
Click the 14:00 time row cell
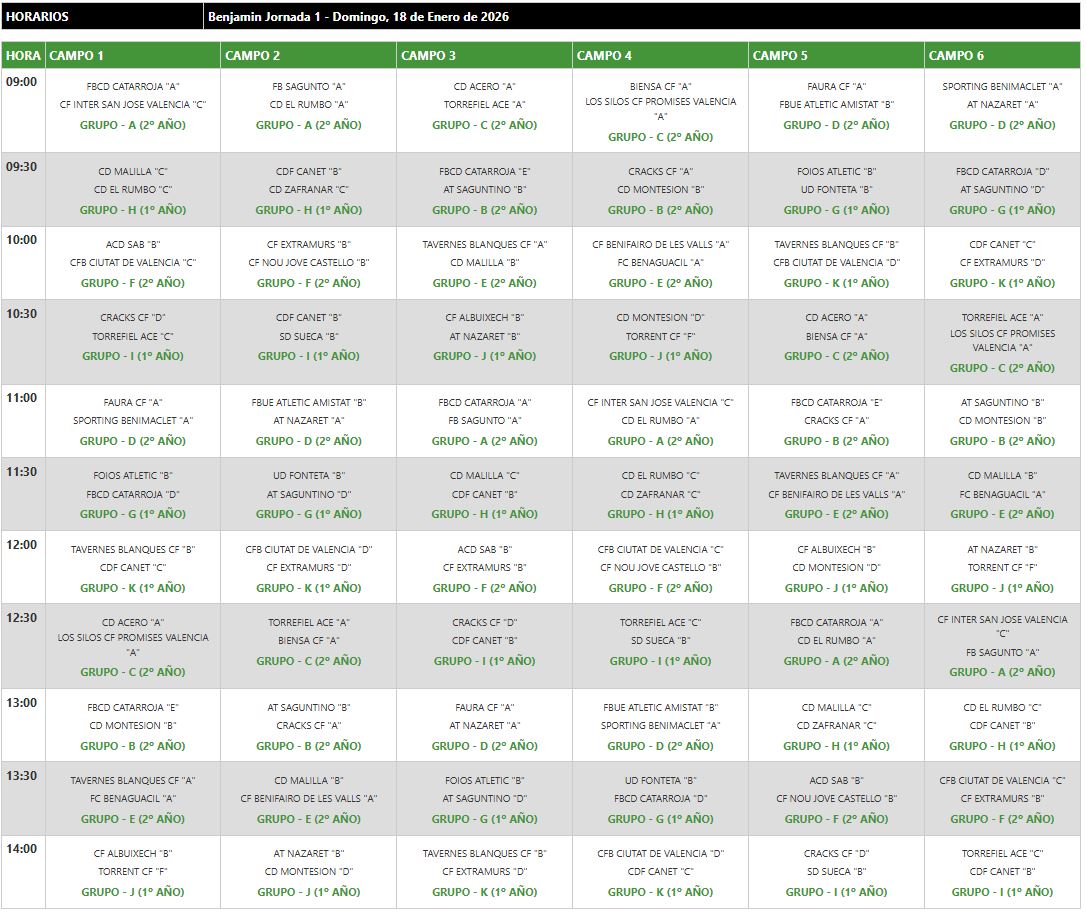22,849
